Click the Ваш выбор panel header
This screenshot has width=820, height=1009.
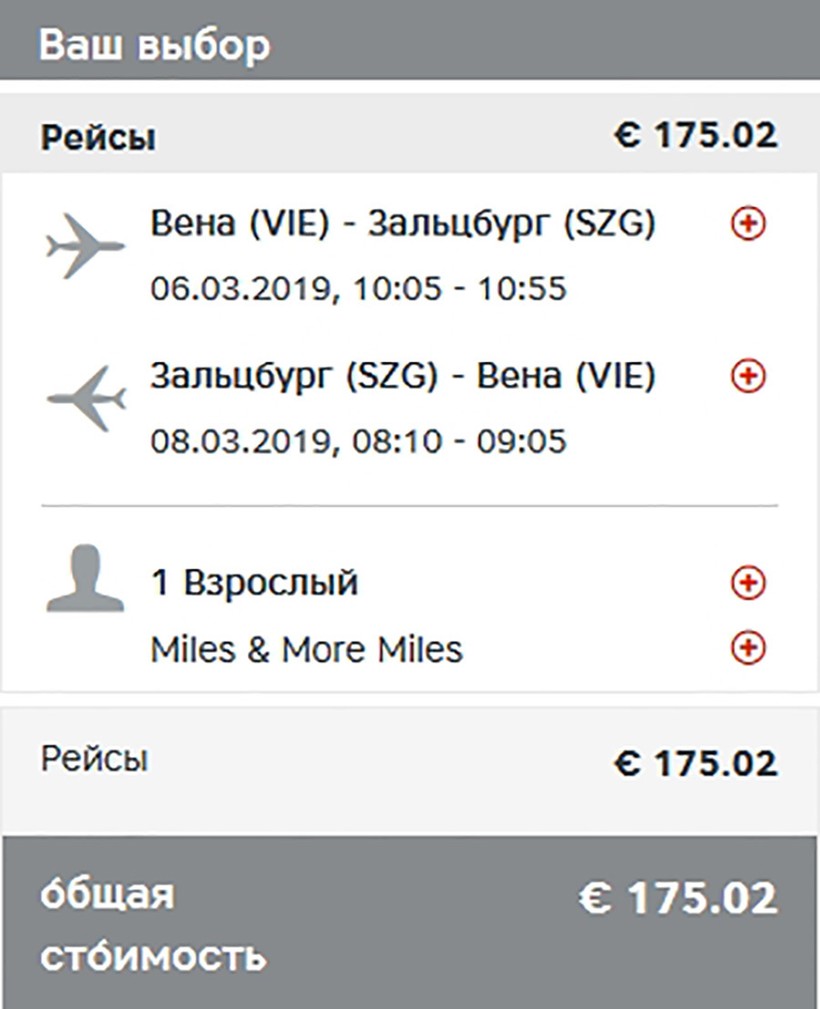(x=154, y=45)
